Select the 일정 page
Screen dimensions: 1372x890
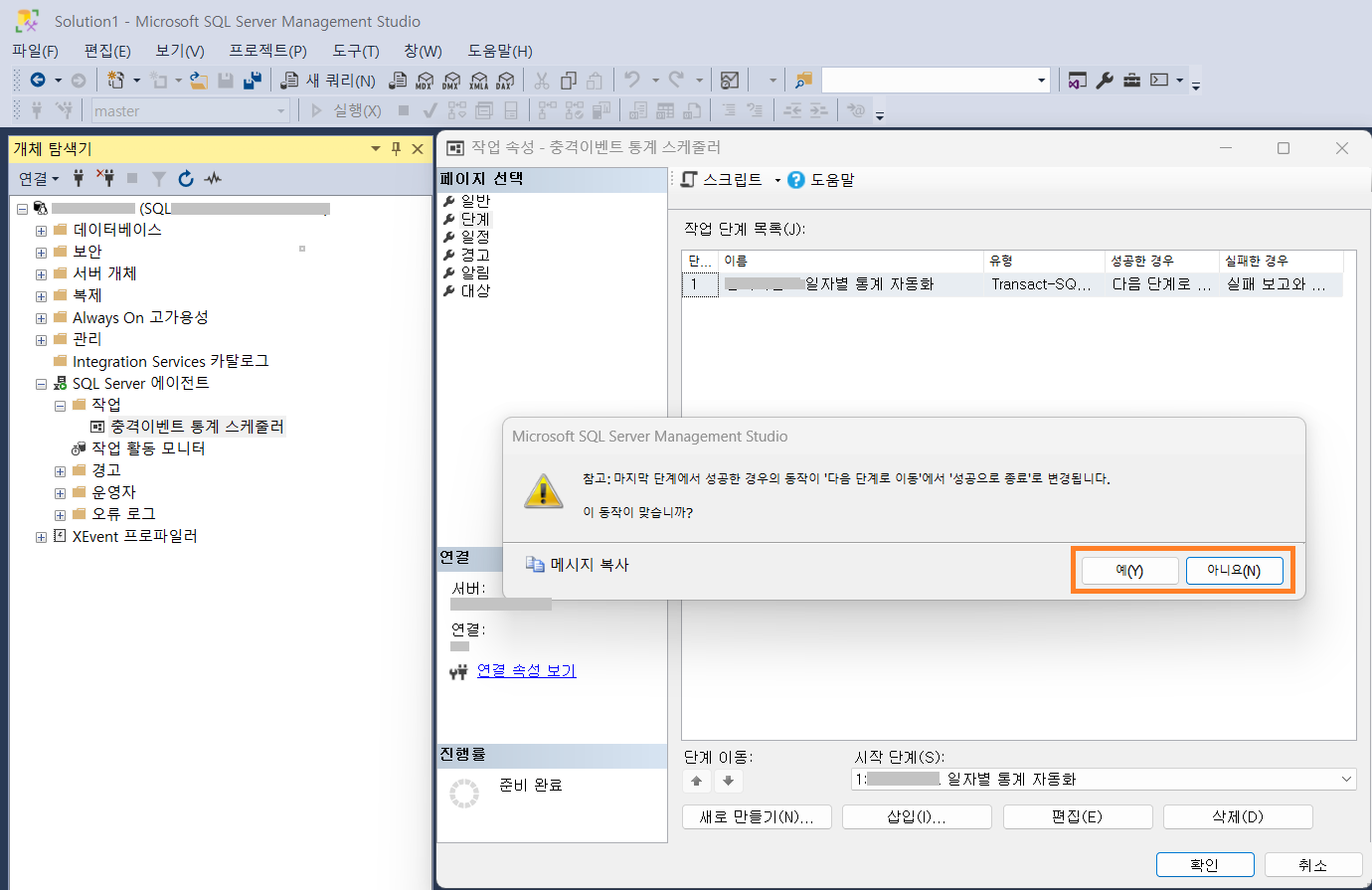pos(475,237)
